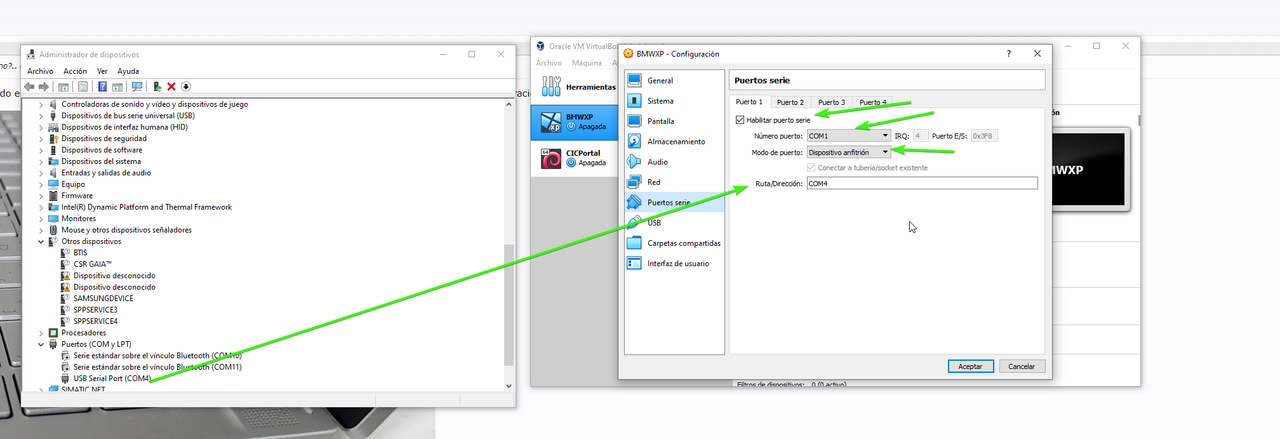Expand Dispositivos de seguridad node
Viewport: 1280px width, 439px height.
[41, 138]
